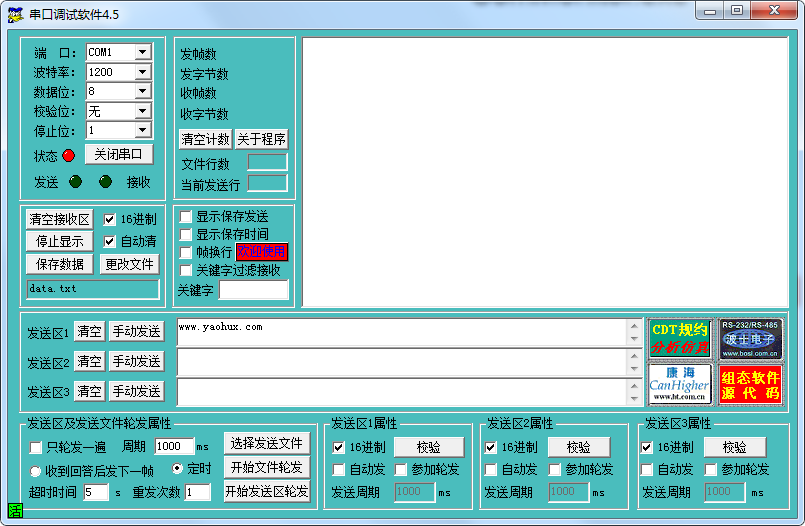
Task: Select the 收到回答后发下一帧 radio button
Action: pyautogui.click(x=36, y=471)
